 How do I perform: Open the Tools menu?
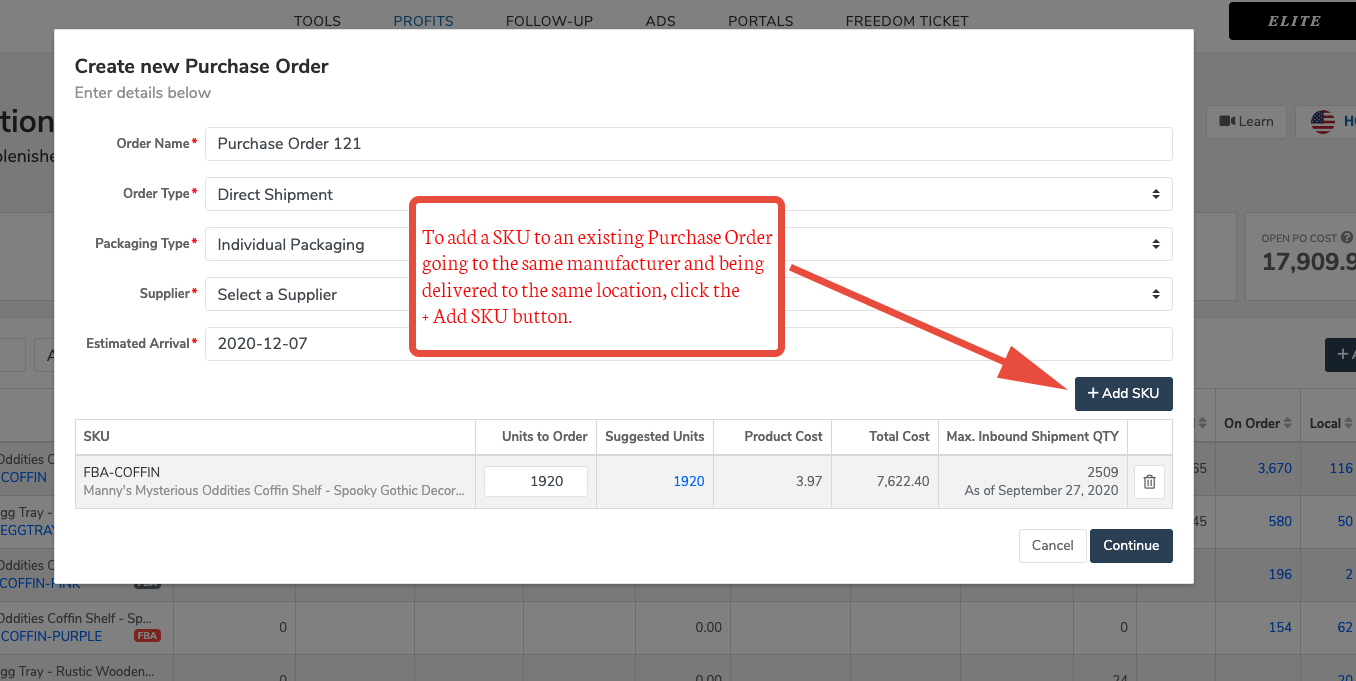tap(317, 21)
